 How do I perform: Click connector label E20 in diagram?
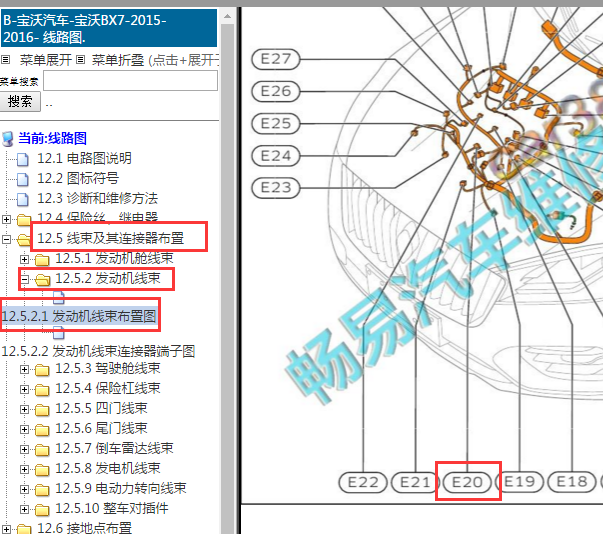click(x=467, y=482)
